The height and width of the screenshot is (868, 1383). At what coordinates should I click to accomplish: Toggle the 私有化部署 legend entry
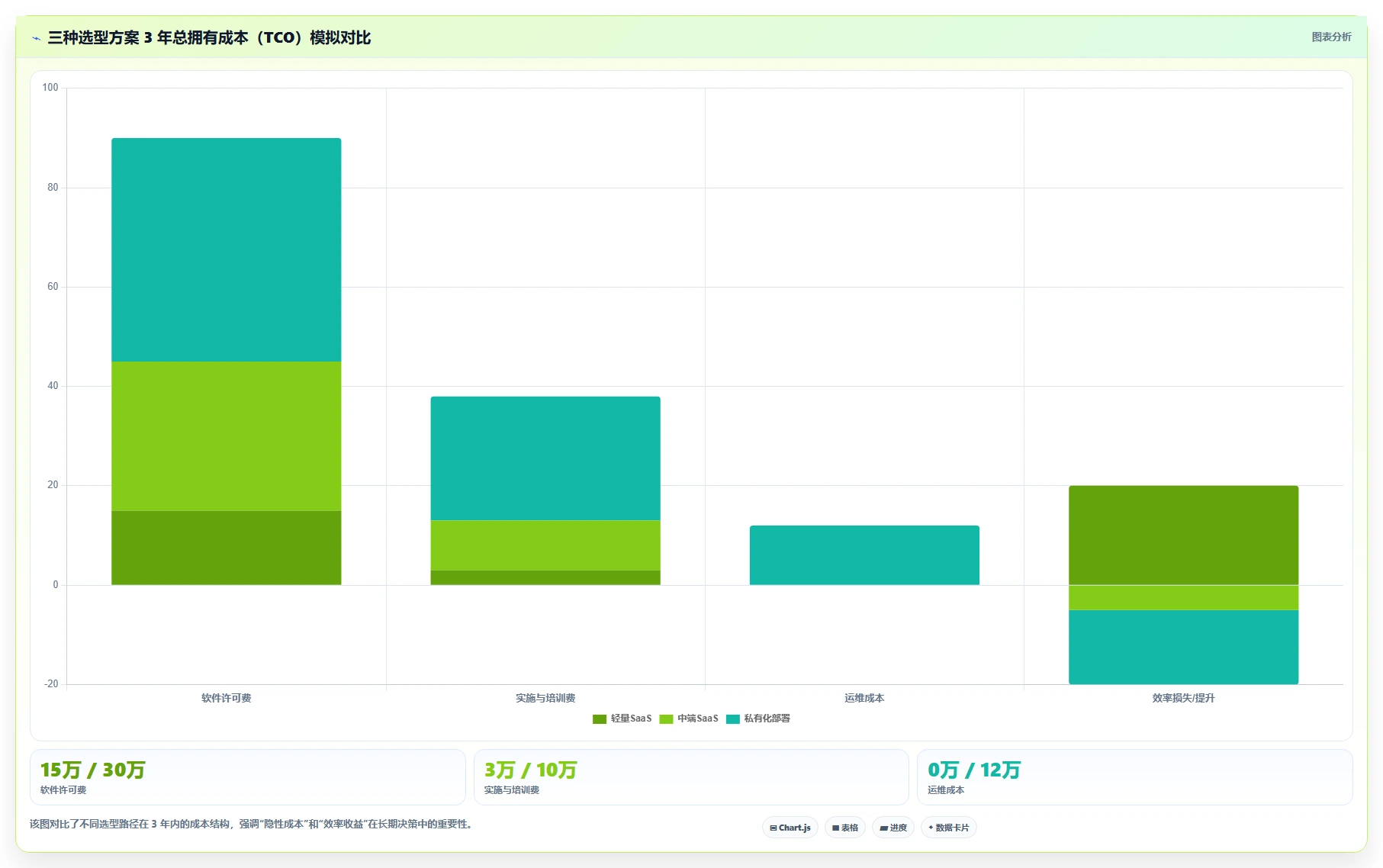pos(758,719)
